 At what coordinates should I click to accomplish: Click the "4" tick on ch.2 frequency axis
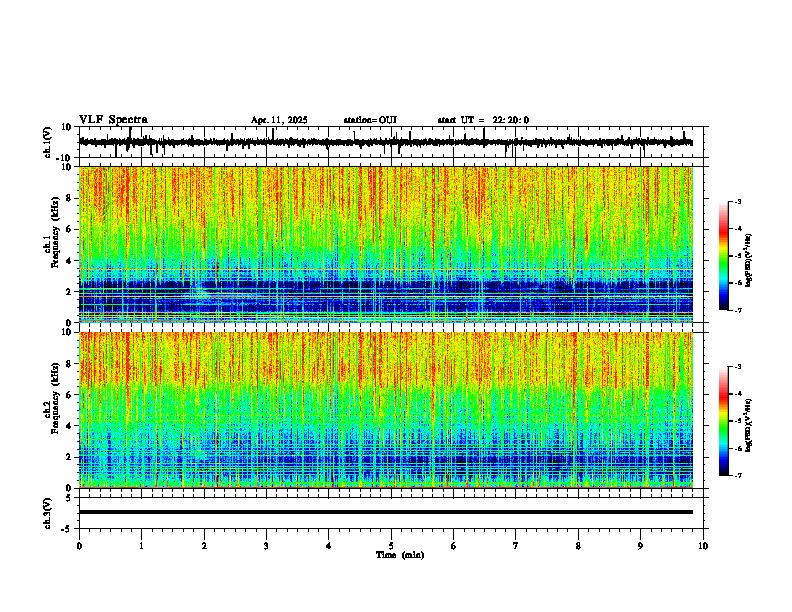point(70,426)
